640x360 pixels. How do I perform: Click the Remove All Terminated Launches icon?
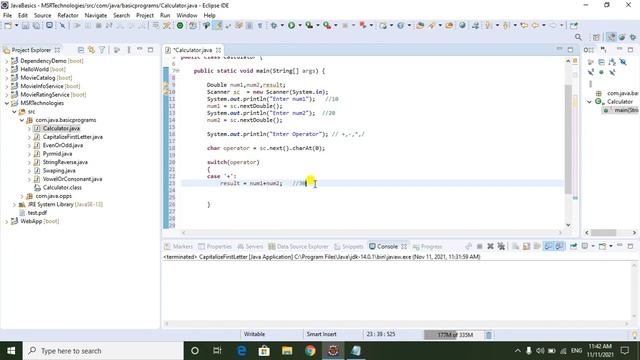click(501, 246)
